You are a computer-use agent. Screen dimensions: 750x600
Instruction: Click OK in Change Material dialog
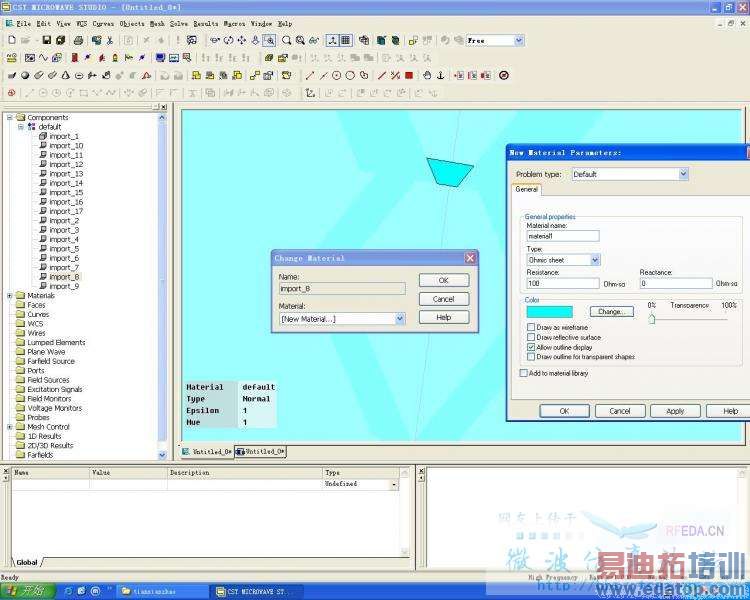(x=443, y=280)
